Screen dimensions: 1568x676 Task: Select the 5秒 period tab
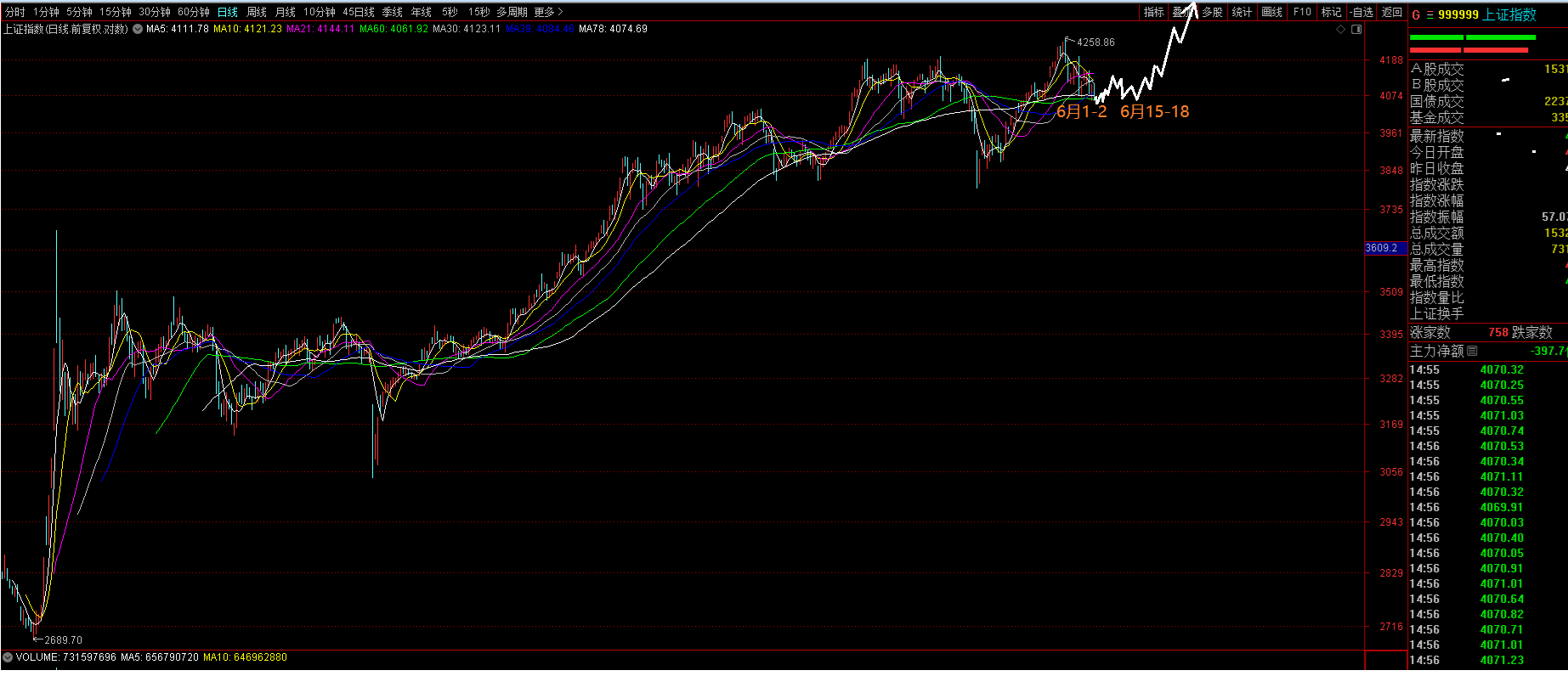coord(450,12)
